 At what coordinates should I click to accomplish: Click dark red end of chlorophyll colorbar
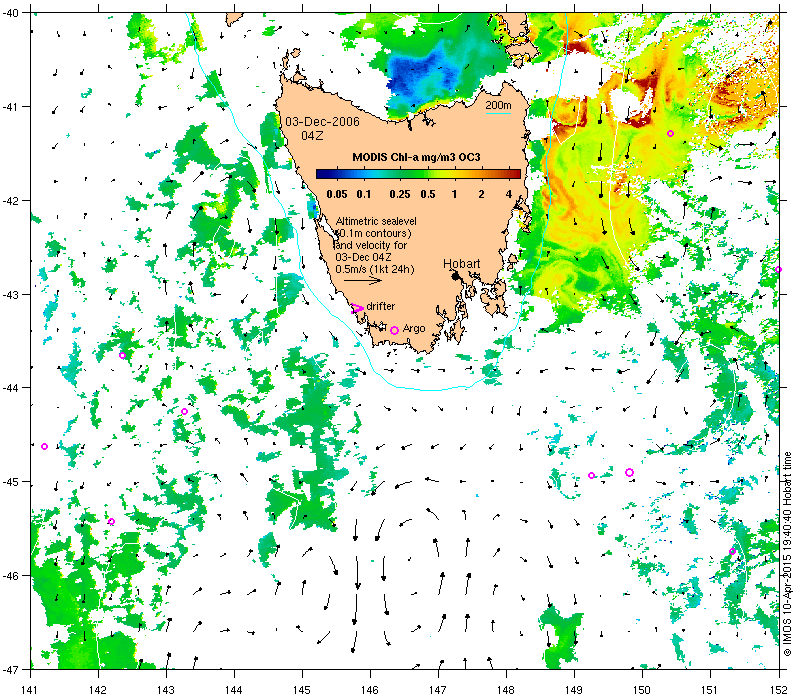[514, 174]
